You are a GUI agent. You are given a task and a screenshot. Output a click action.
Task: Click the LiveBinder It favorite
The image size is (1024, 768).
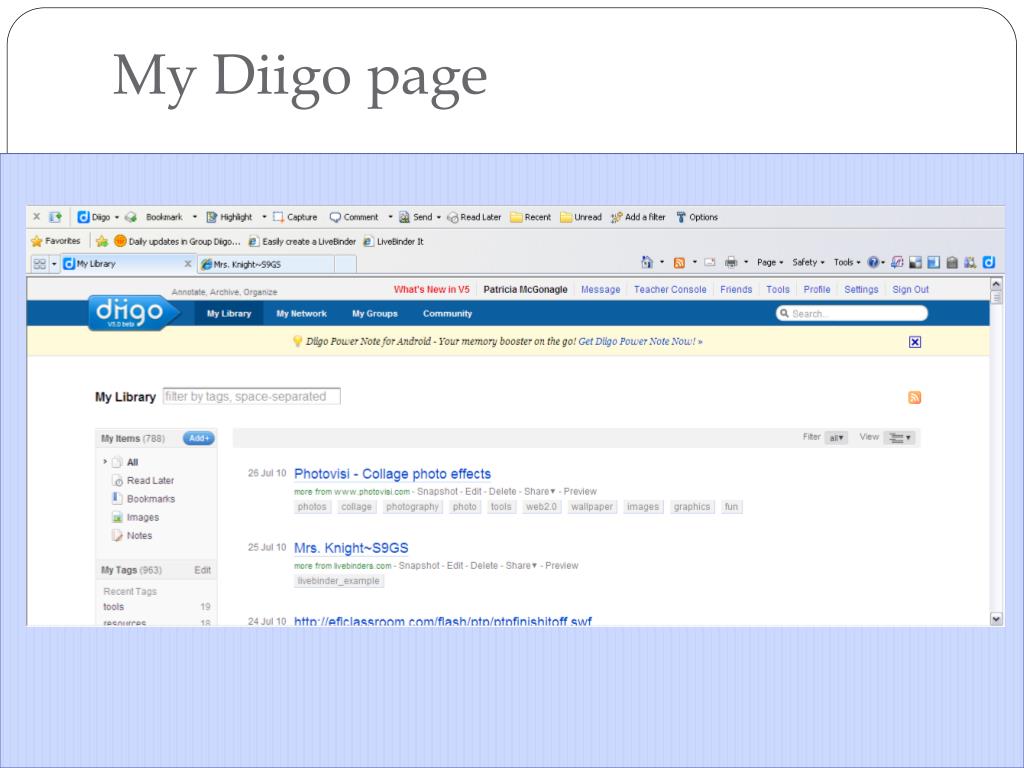393,241
